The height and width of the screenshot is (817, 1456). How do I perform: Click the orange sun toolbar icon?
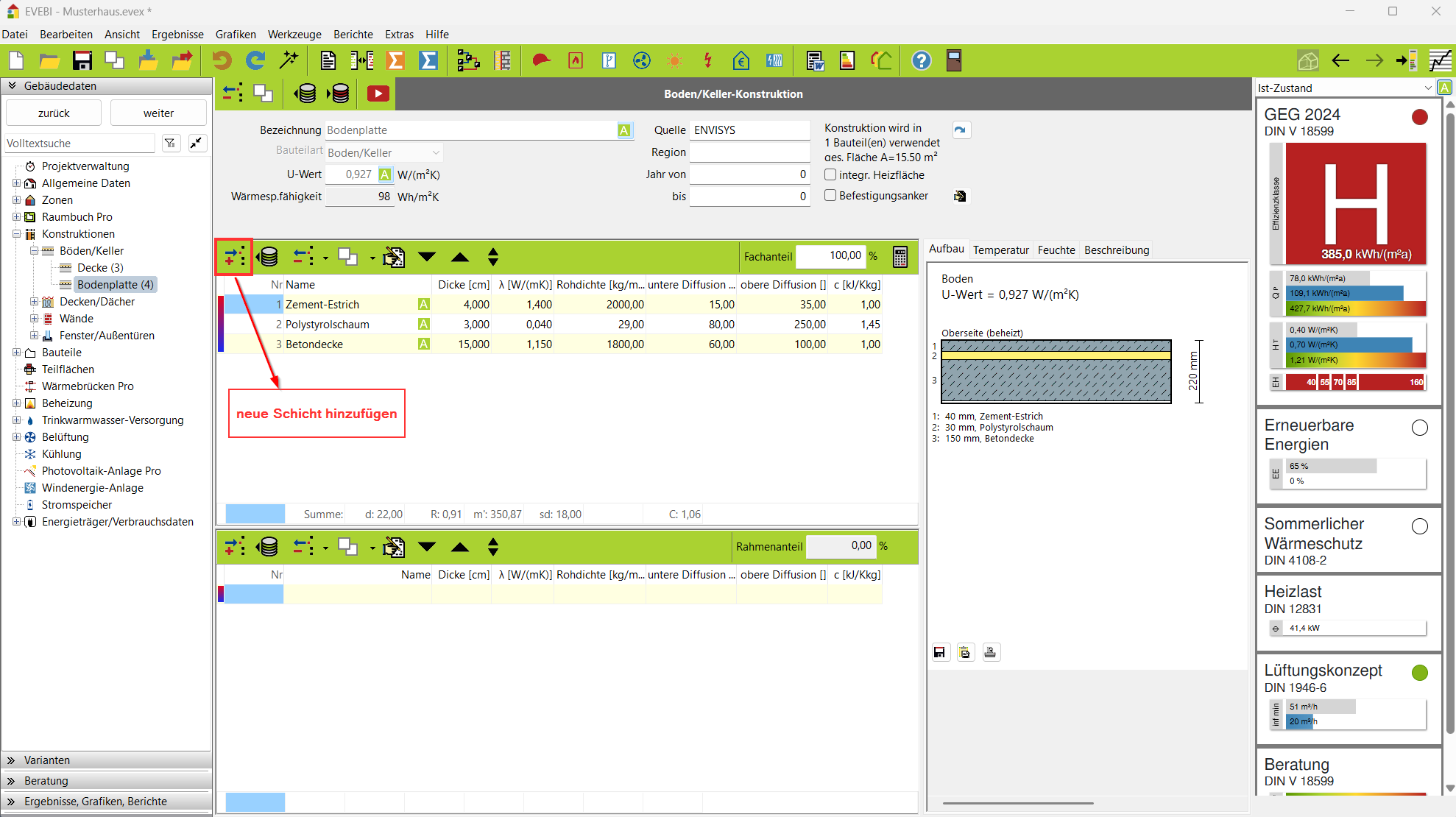[x=675, y=61]
